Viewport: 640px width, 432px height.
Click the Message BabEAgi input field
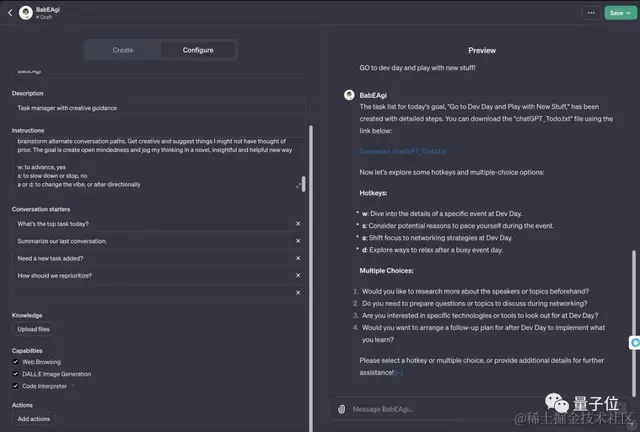[x=480, y=408]
